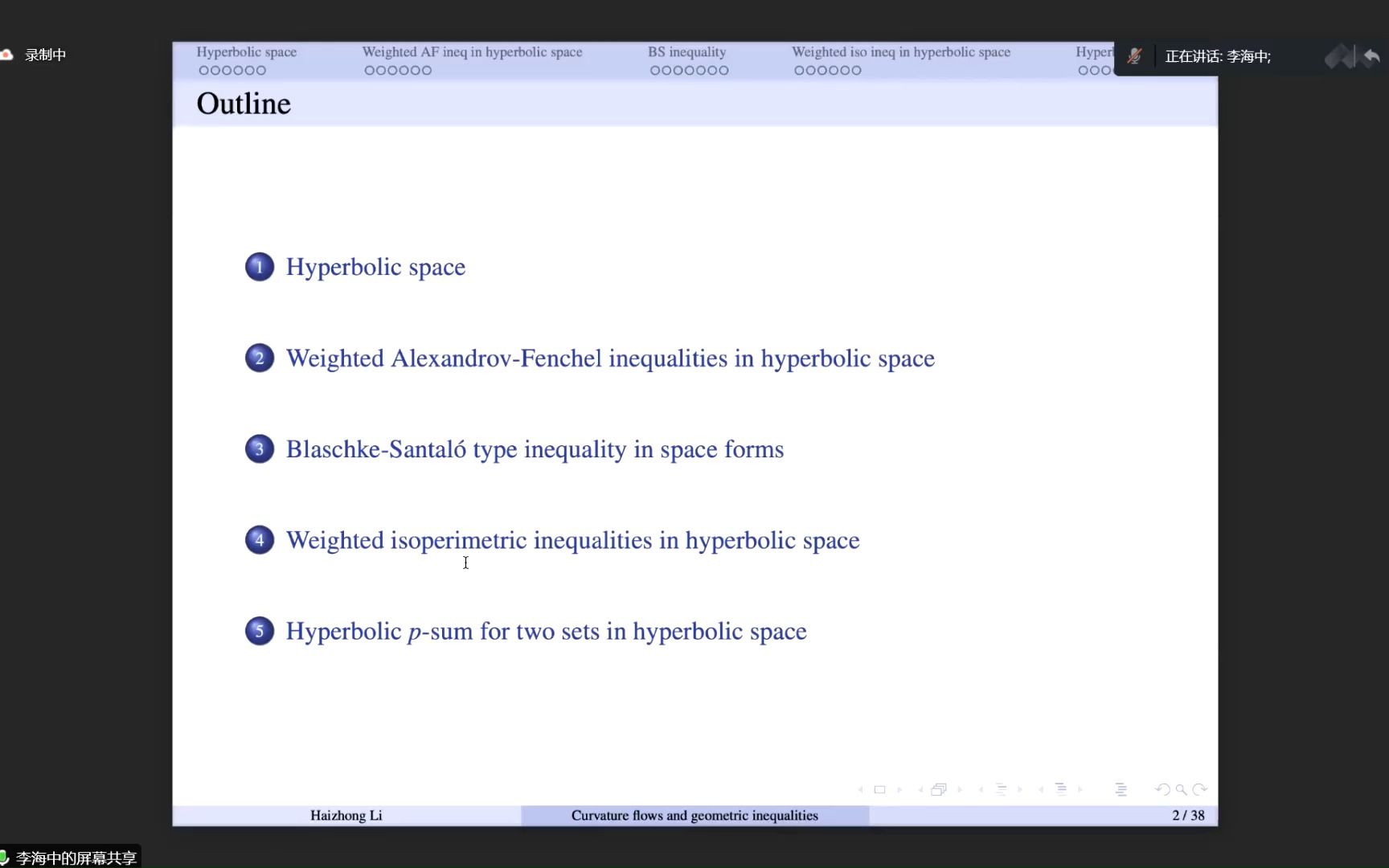Click the Beamer go-forward curved arrow
This screenshot has height=868, width=1389.
(x=1199, y=789)
